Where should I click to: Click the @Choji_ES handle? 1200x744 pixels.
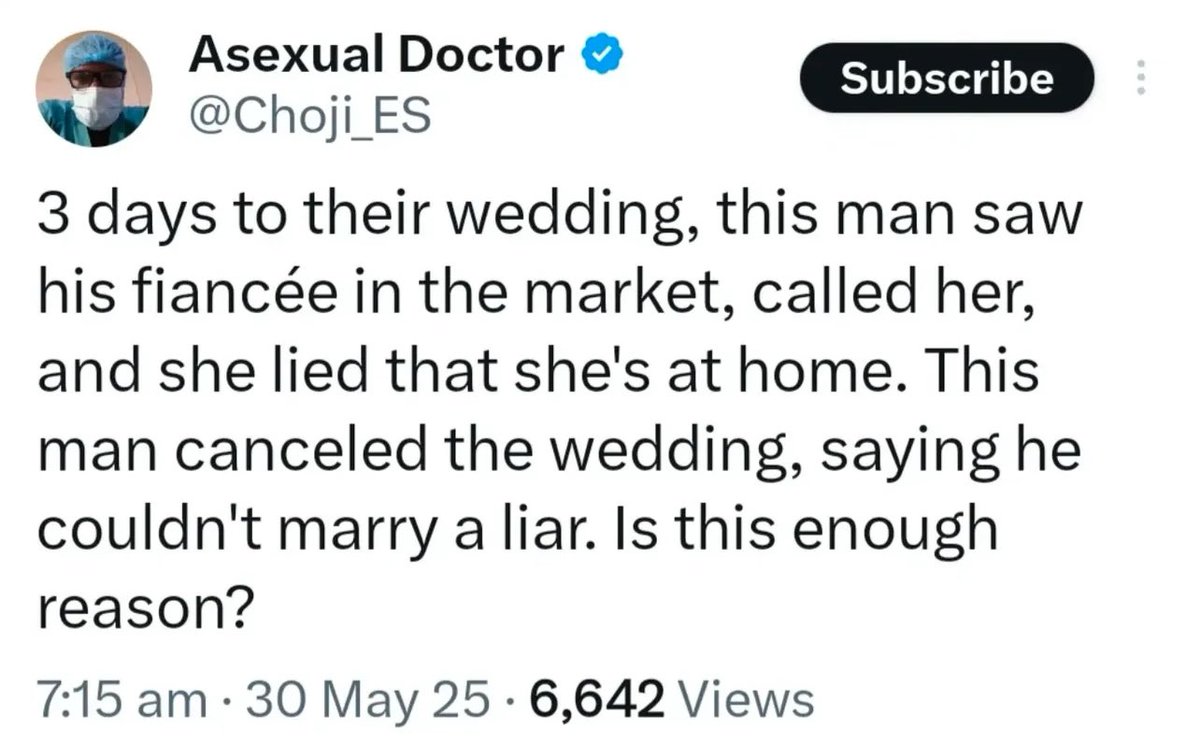309,118
